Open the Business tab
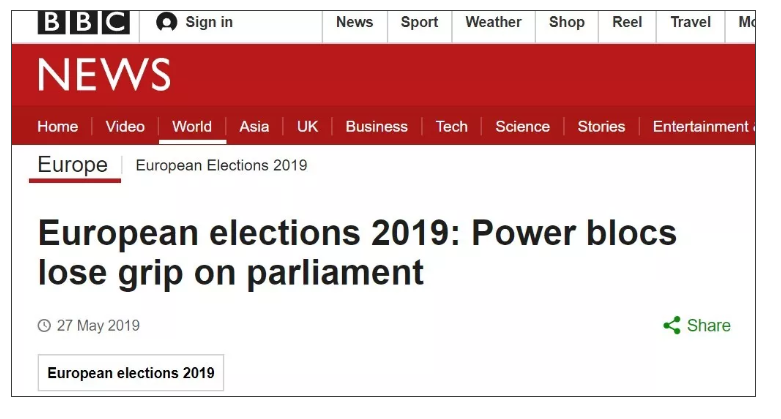This screenshot has height=419, width=781. [x=376, y=127]
